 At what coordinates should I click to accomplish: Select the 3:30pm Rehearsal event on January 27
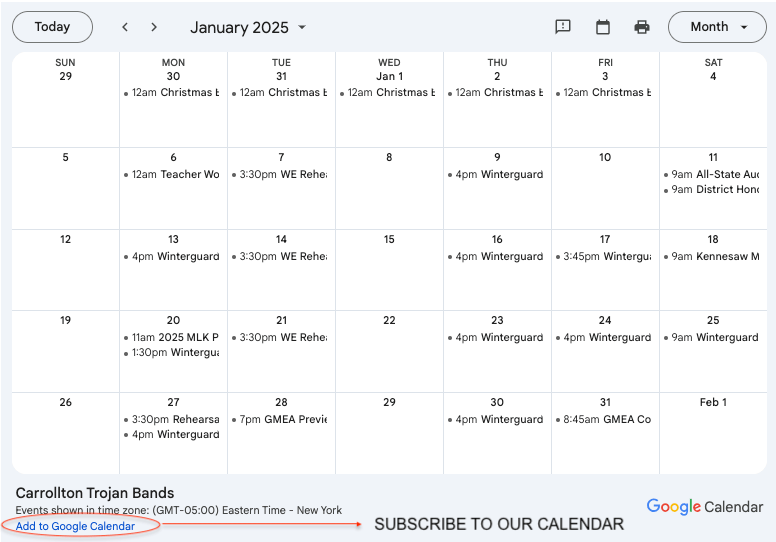pos(174,420)
